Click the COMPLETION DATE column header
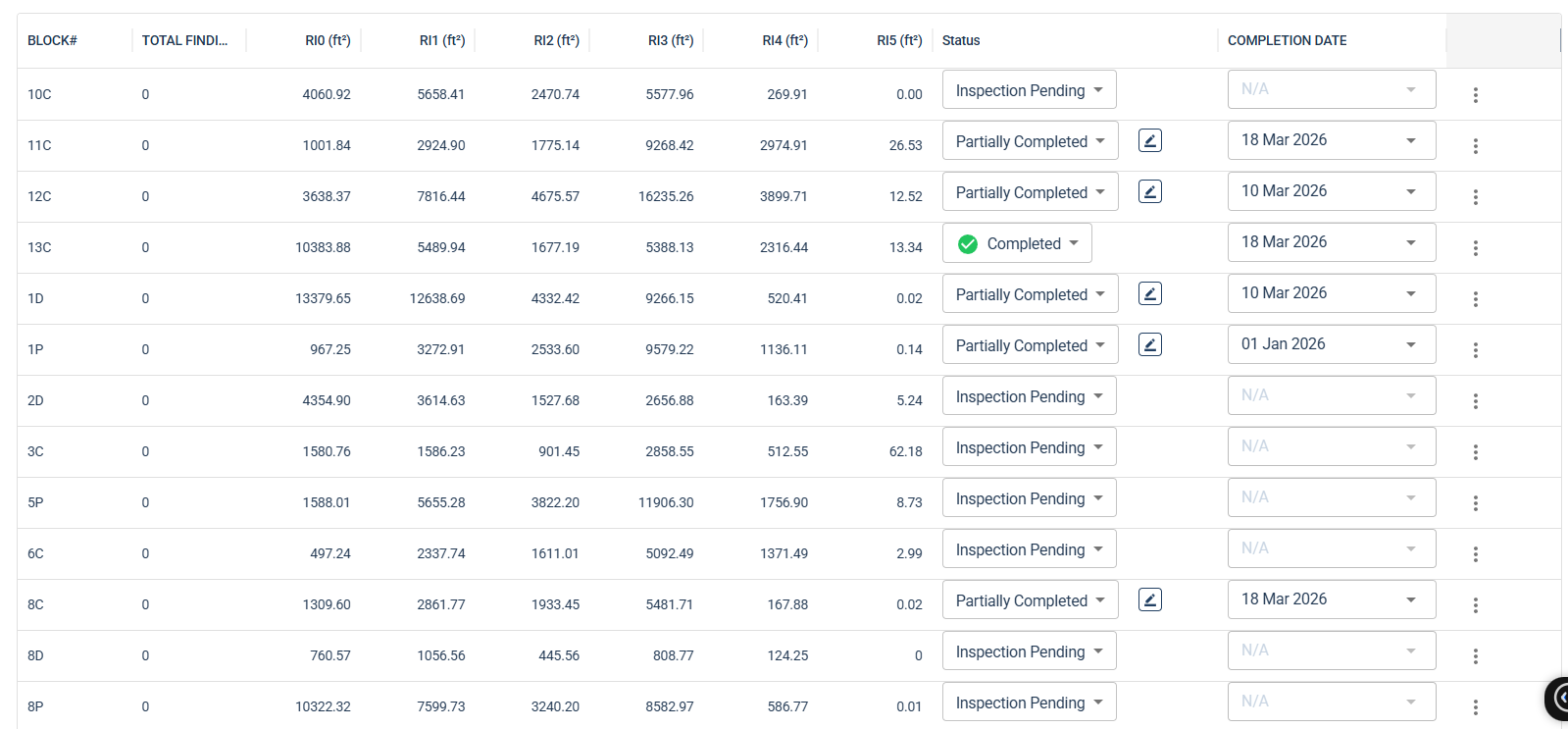1568x729 pixels. pyautogui.click(x=1287, y=40)
